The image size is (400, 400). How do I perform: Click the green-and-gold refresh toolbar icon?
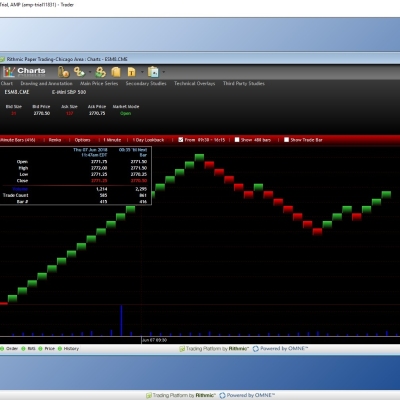coord(100,72)
